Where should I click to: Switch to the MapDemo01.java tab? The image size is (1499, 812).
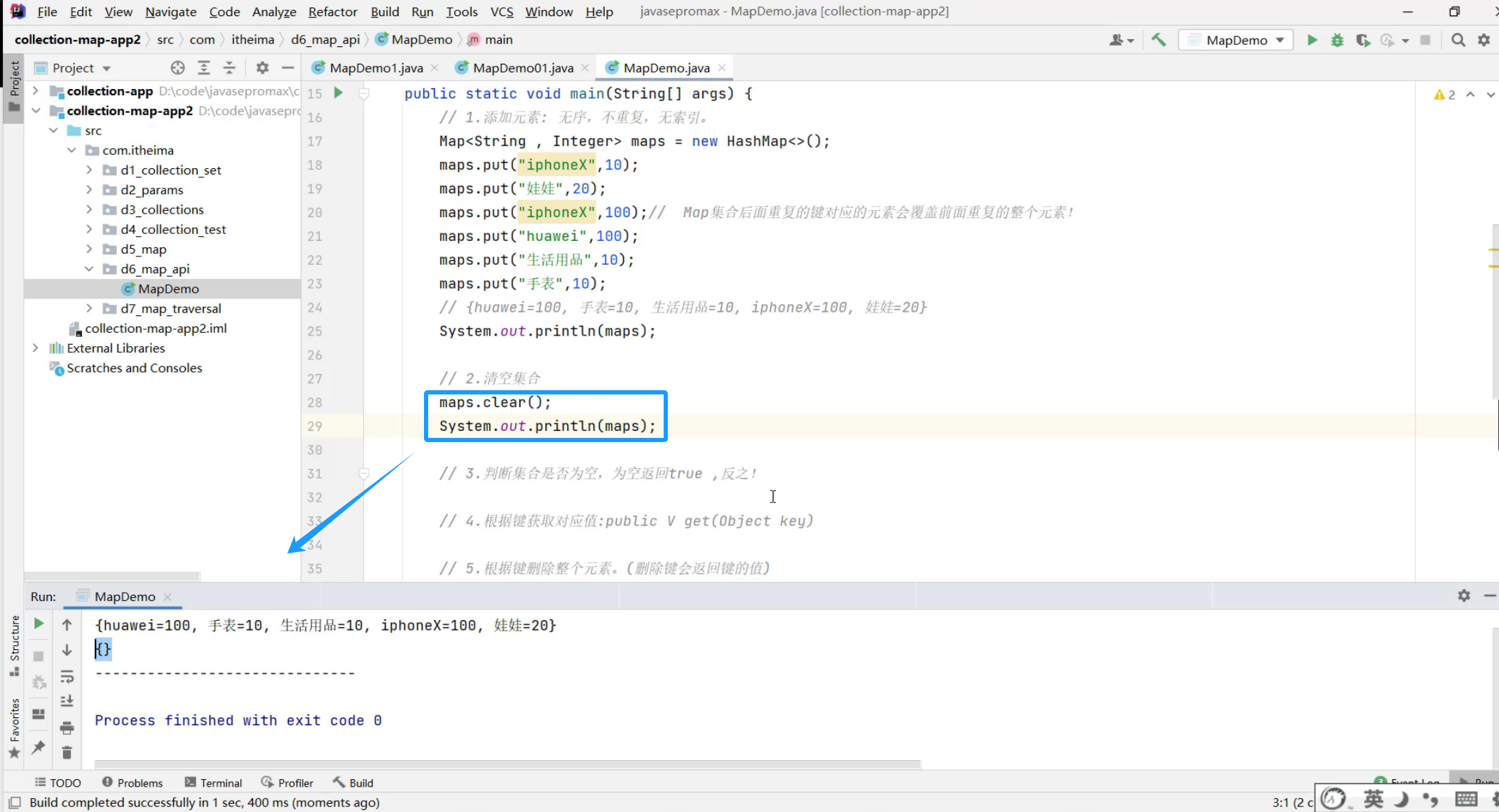522,68
